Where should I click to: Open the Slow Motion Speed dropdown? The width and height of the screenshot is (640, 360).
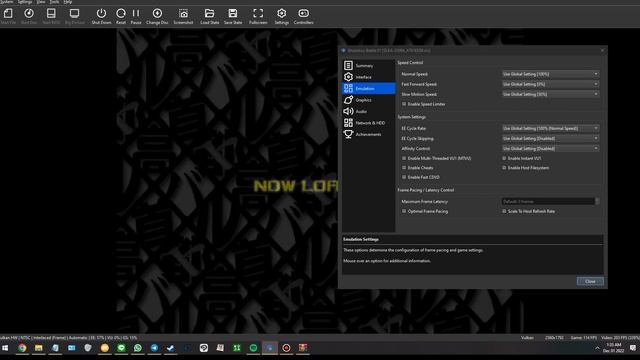click(550, 94)
